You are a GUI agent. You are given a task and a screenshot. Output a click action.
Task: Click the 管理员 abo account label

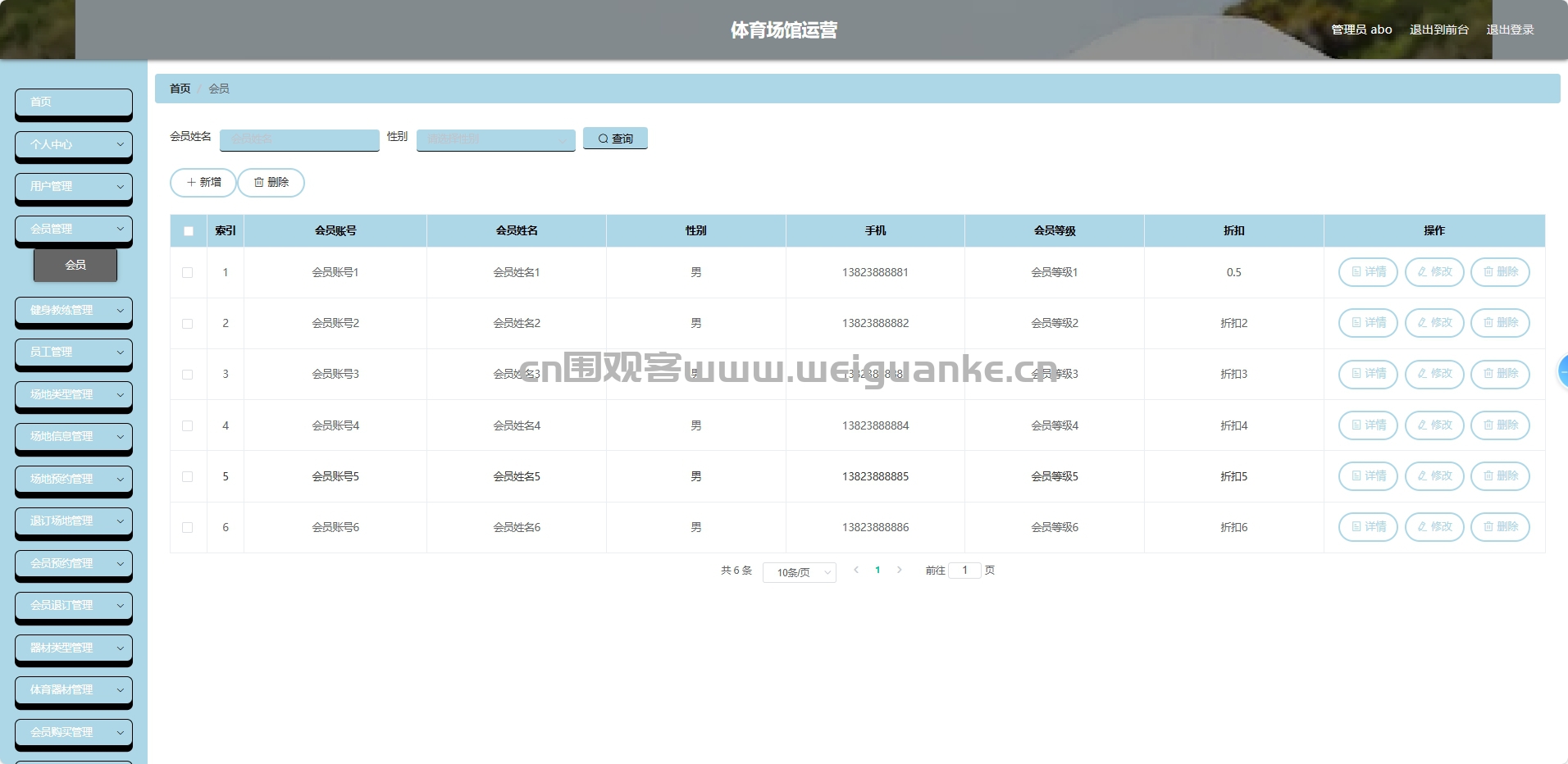(1361, 30)
